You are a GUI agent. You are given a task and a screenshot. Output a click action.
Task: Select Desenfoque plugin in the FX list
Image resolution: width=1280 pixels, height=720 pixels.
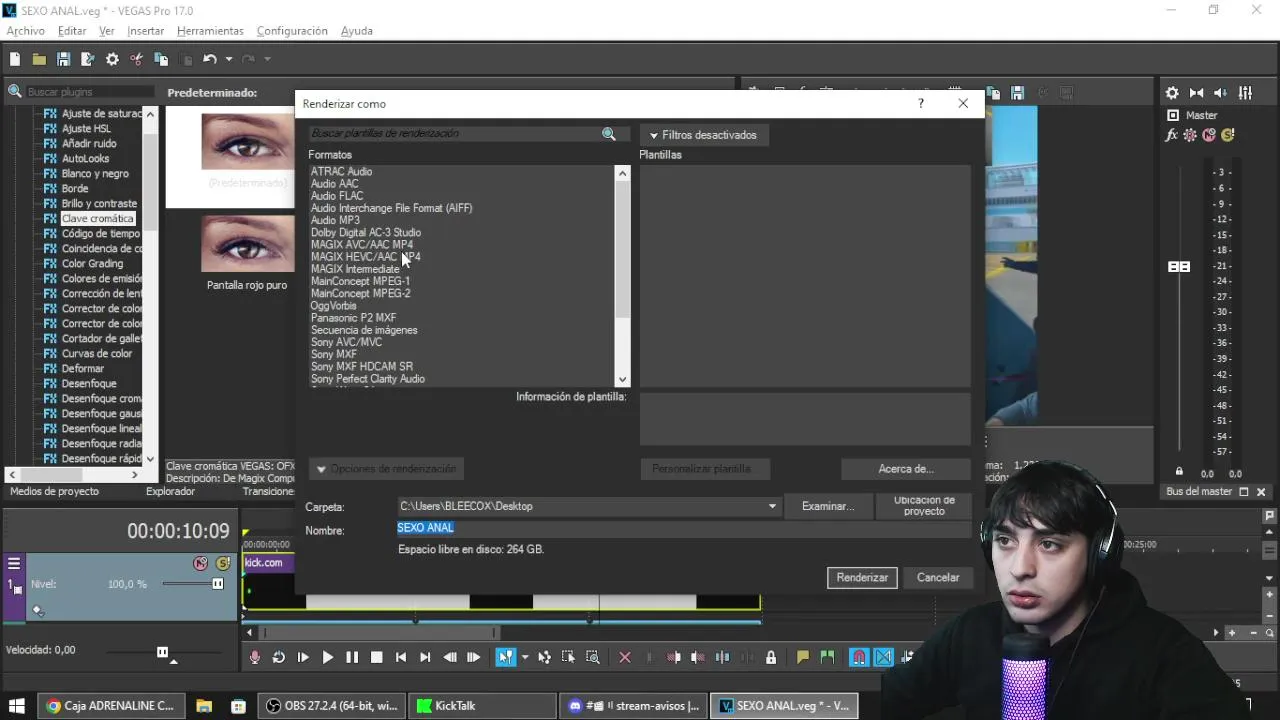click(89, 384)
